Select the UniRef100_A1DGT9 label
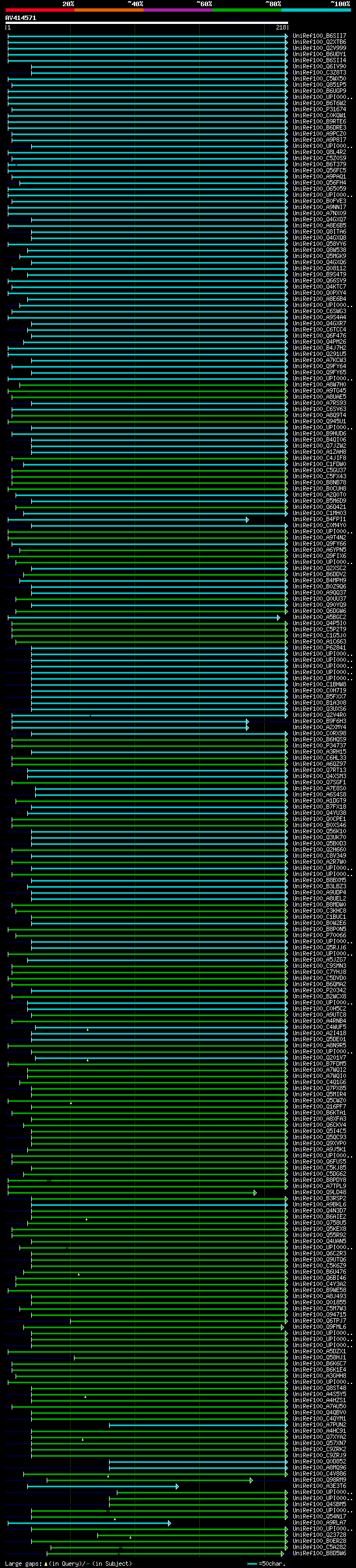 (x=319, y=800)
